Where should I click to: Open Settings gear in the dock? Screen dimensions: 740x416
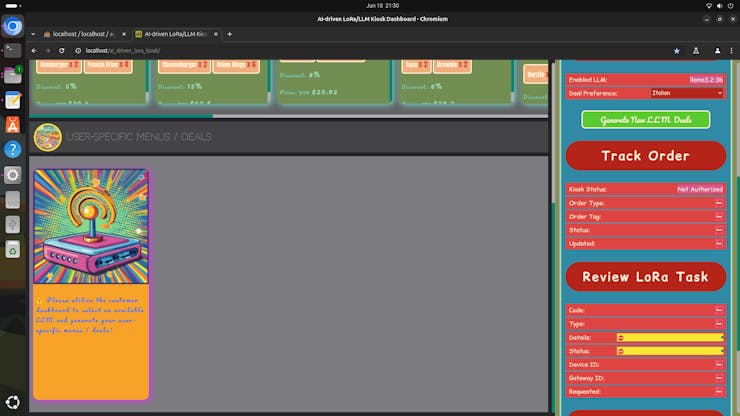(x=13, y=175)
